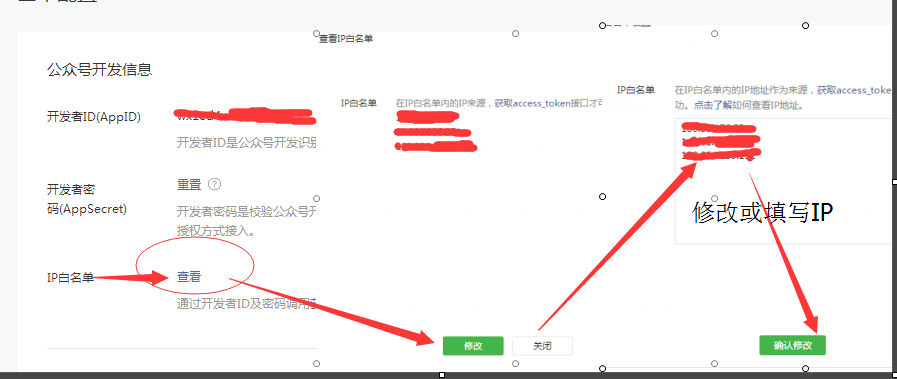Click the text 通过开发者ID及密码调用
Screen dimensions: 897x379
(247, 304)
